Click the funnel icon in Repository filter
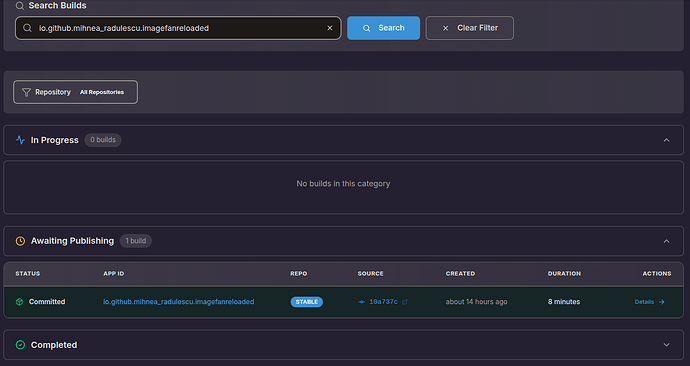This screenshot has width=690, height=366. 26,92
